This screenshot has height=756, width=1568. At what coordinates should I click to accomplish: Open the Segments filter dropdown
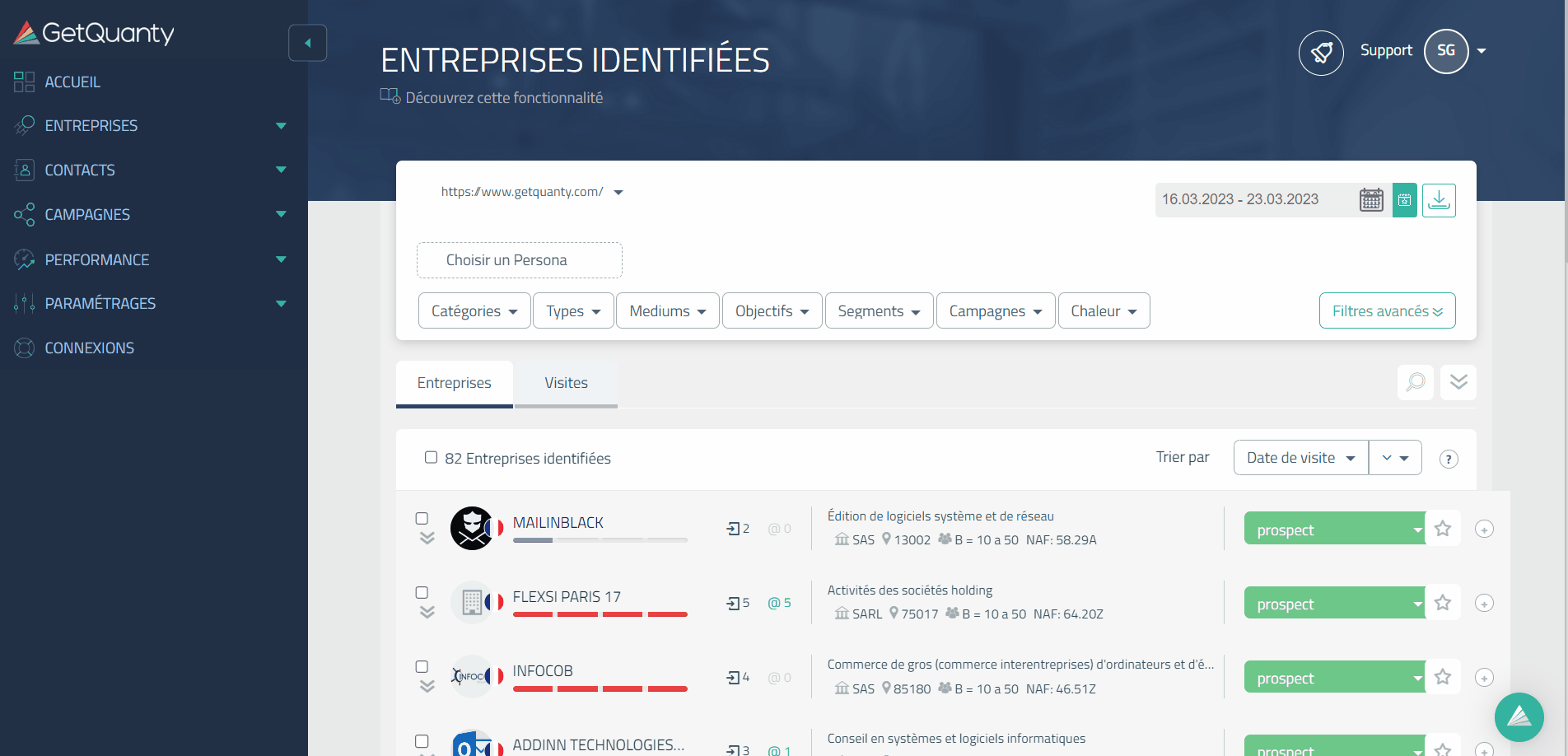880,310
